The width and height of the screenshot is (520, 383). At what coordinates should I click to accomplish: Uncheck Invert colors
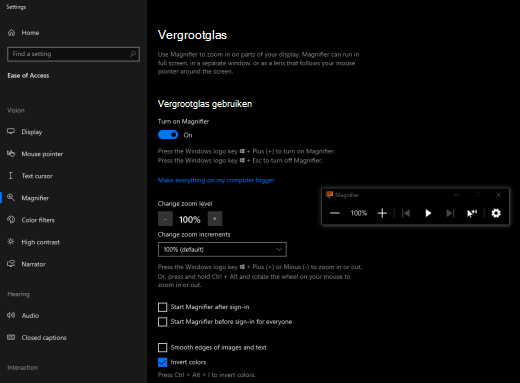pos(163,362)
